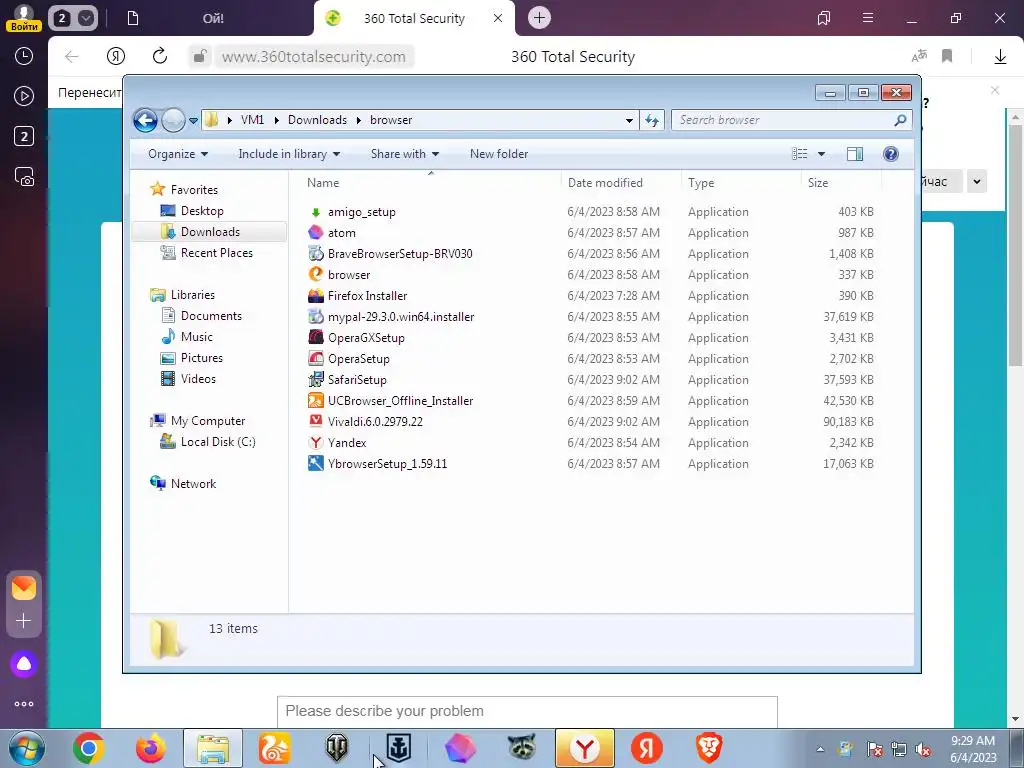Image resolution: width=1024 pixels, height=768 pixels.
Task: Click the New folder button
Action: pos(499,154)
